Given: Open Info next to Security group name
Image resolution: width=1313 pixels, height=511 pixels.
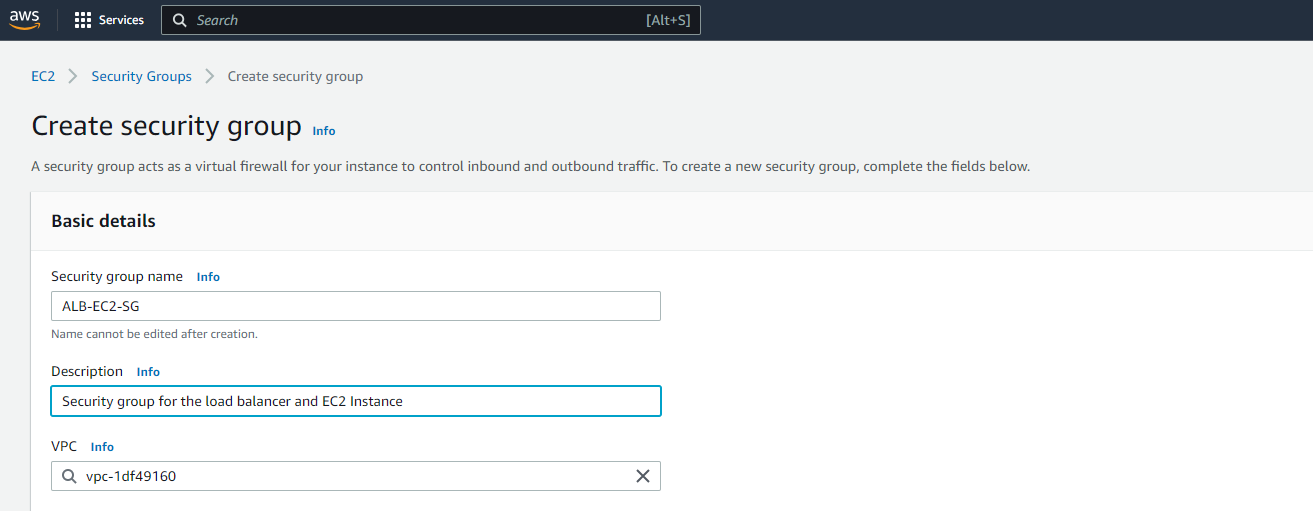Looking at the screenshot, I should point(208,277).
